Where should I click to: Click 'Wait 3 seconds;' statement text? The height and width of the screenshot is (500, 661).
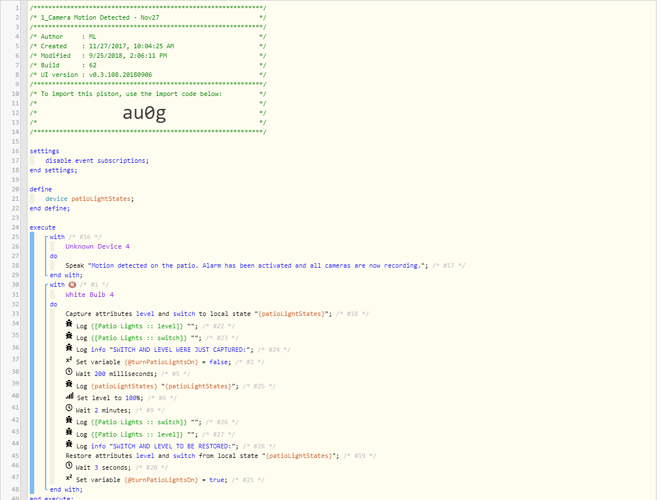[x=103, y=468]
